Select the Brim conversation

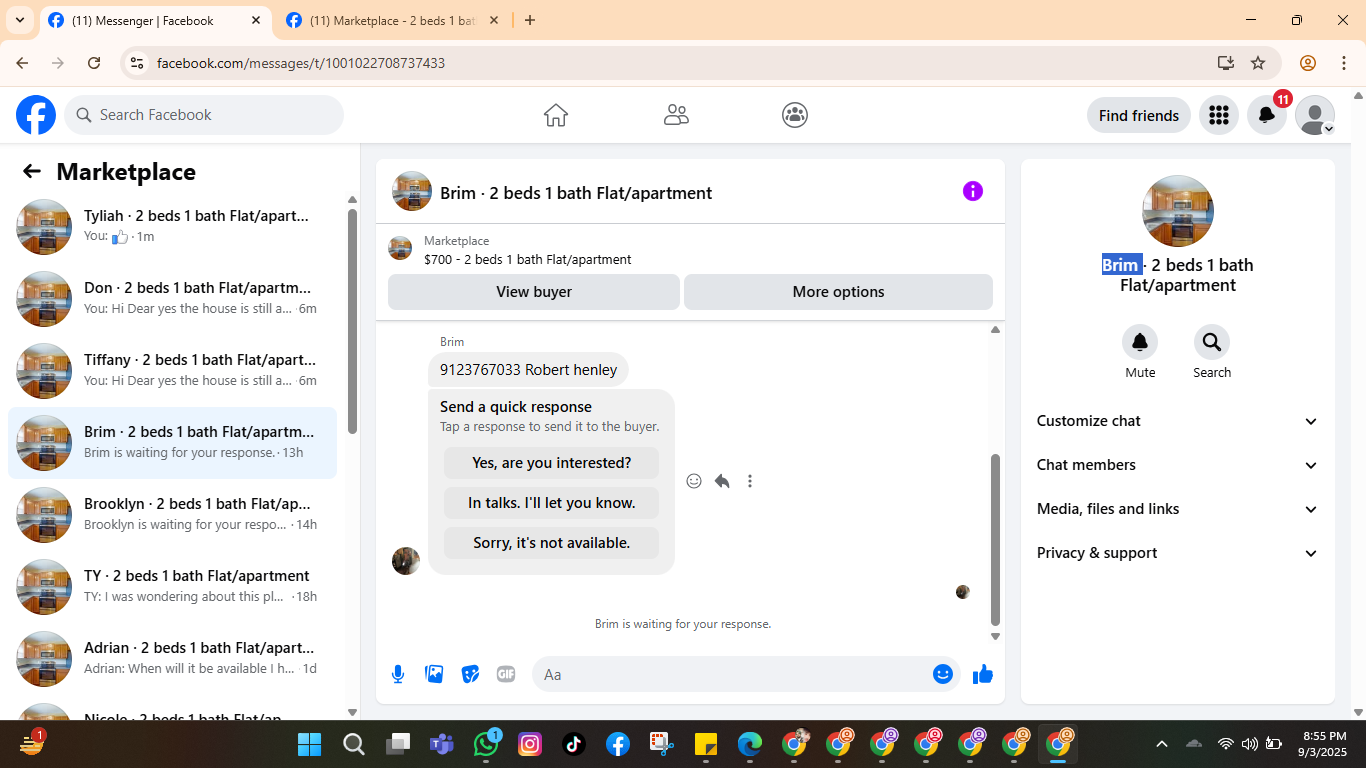click(172, 443)
